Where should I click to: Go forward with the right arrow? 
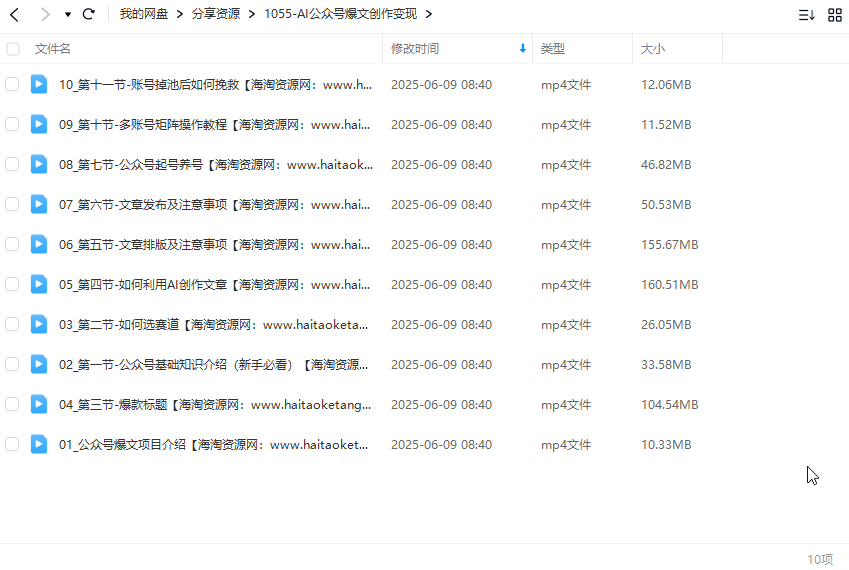pyautogui.click(x=45, y=15)
